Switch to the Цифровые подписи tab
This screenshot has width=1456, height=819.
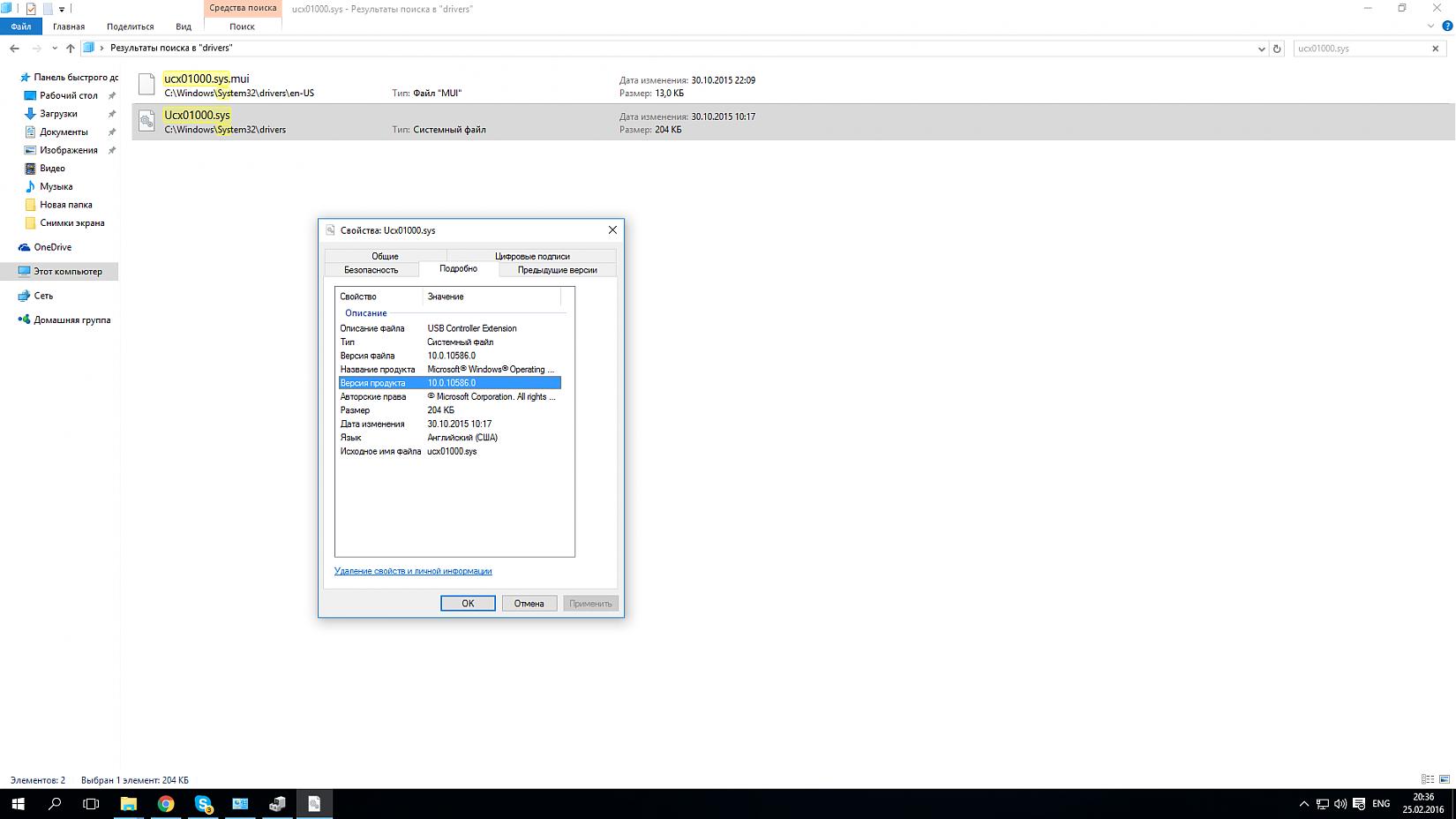531,256
